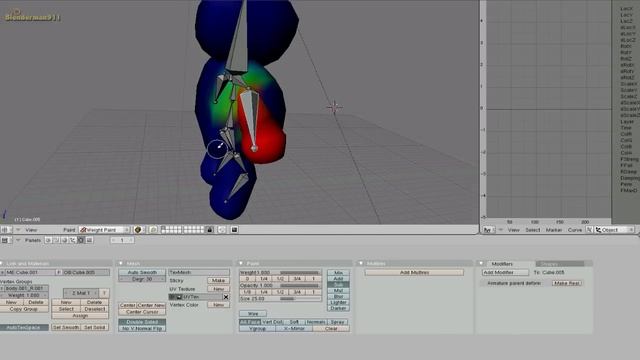640x360 pixels.
Task: Collapse menus arrow in 3D View header
Action: point(18,230)
